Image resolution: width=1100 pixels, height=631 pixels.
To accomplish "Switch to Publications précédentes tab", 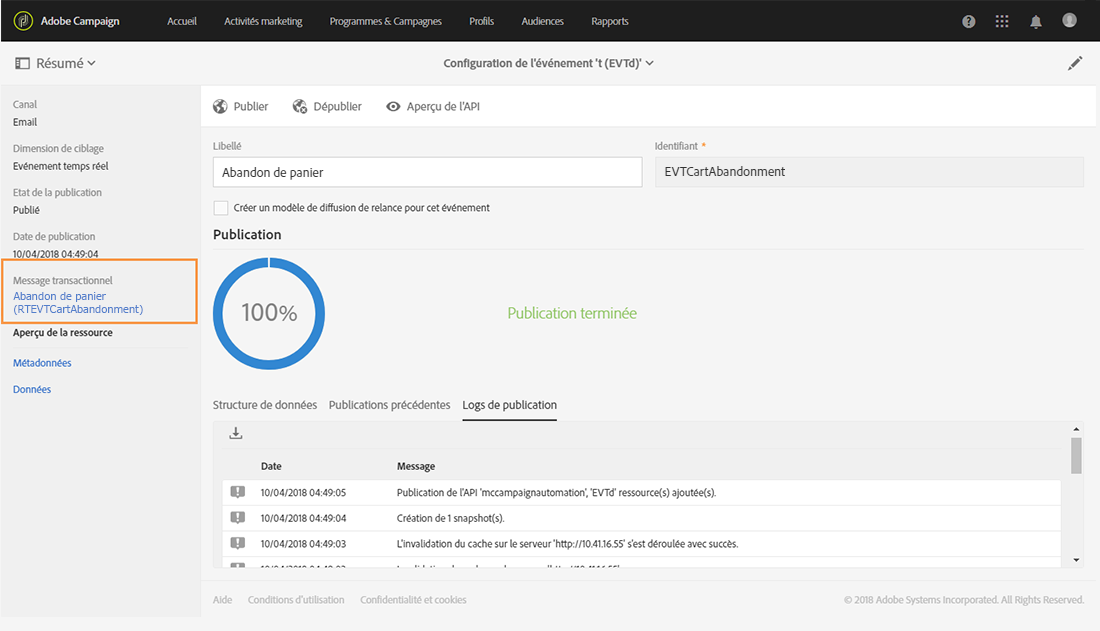I will [x=389, y=405].
